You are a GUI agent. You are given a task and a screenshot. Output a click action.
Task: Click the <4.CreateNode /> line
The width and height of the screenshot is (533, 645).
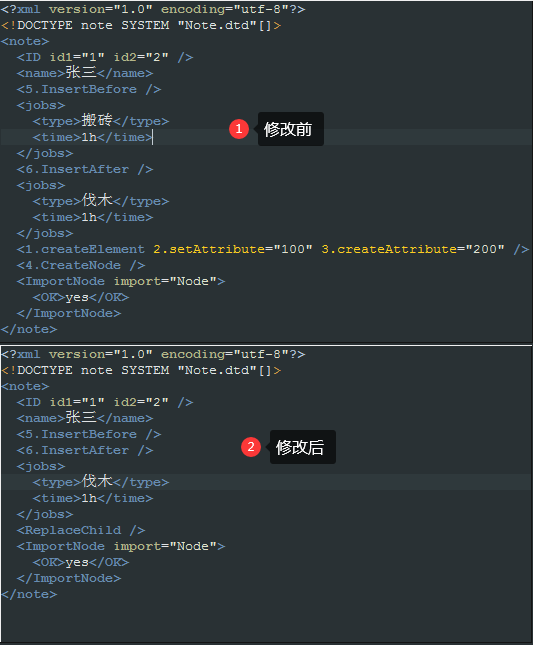tap(81, 265)
